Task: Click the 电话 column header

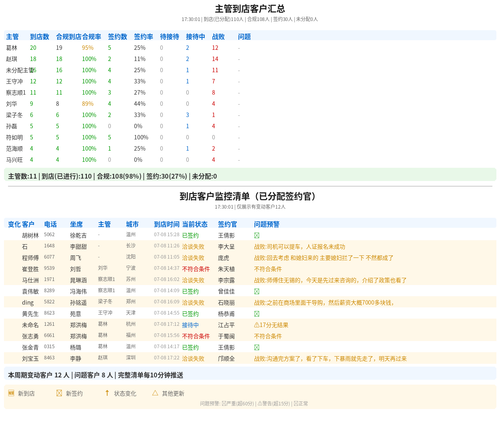Action: click(x=50, y=224)
